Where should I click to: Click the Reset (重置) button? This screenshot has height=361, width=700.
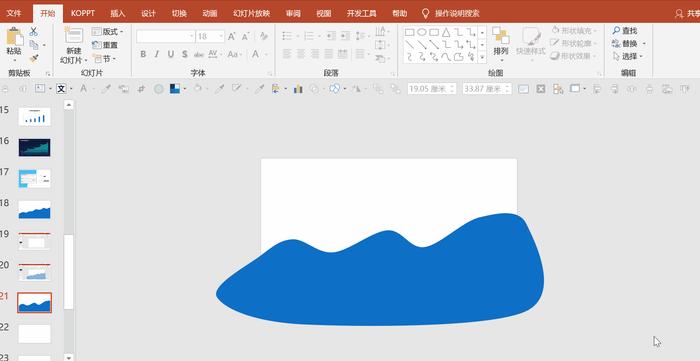click(x=105, y=45)
